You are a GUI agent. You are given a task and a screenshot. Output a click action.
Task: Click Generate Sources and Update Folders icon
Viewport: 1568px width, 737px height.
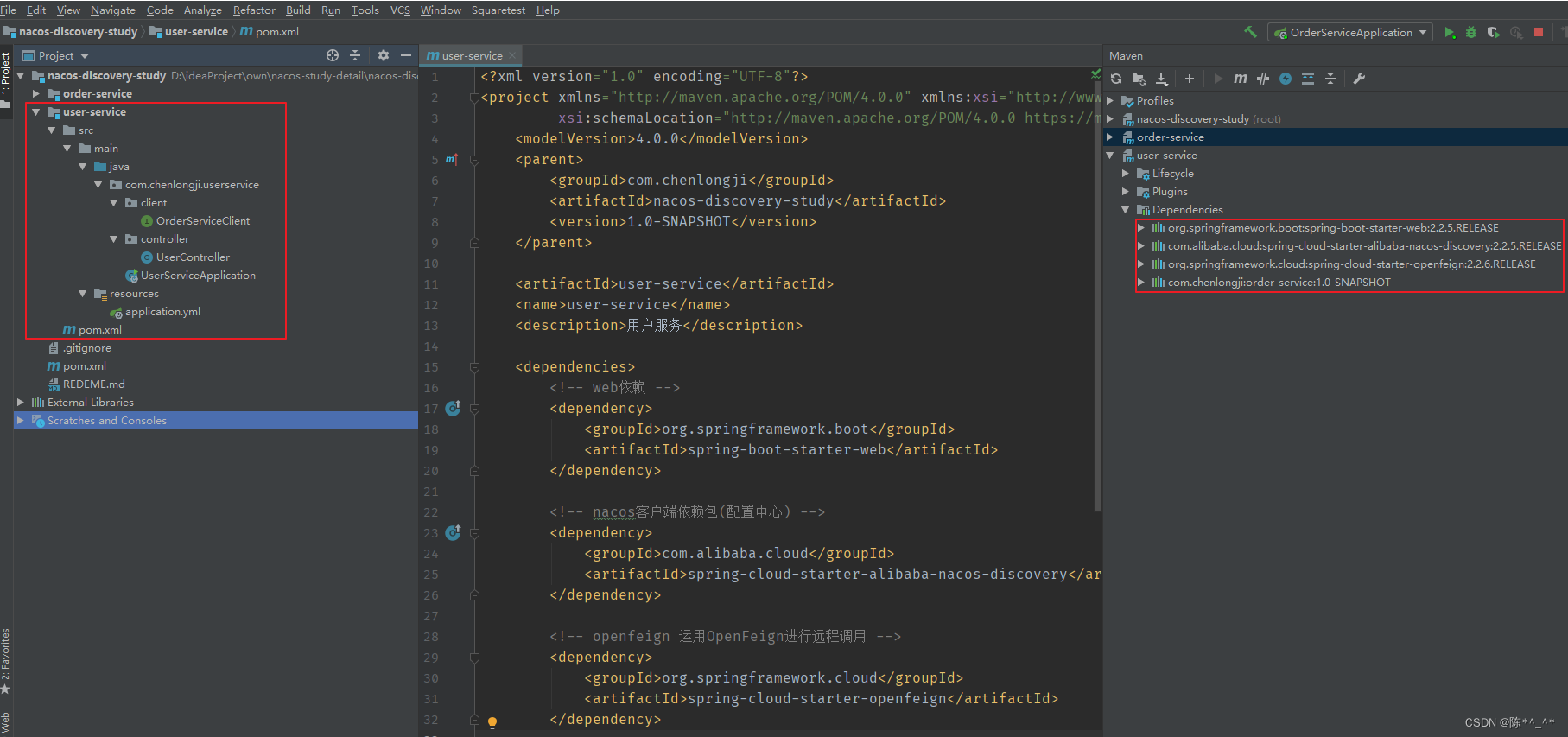click(1139, 79)
